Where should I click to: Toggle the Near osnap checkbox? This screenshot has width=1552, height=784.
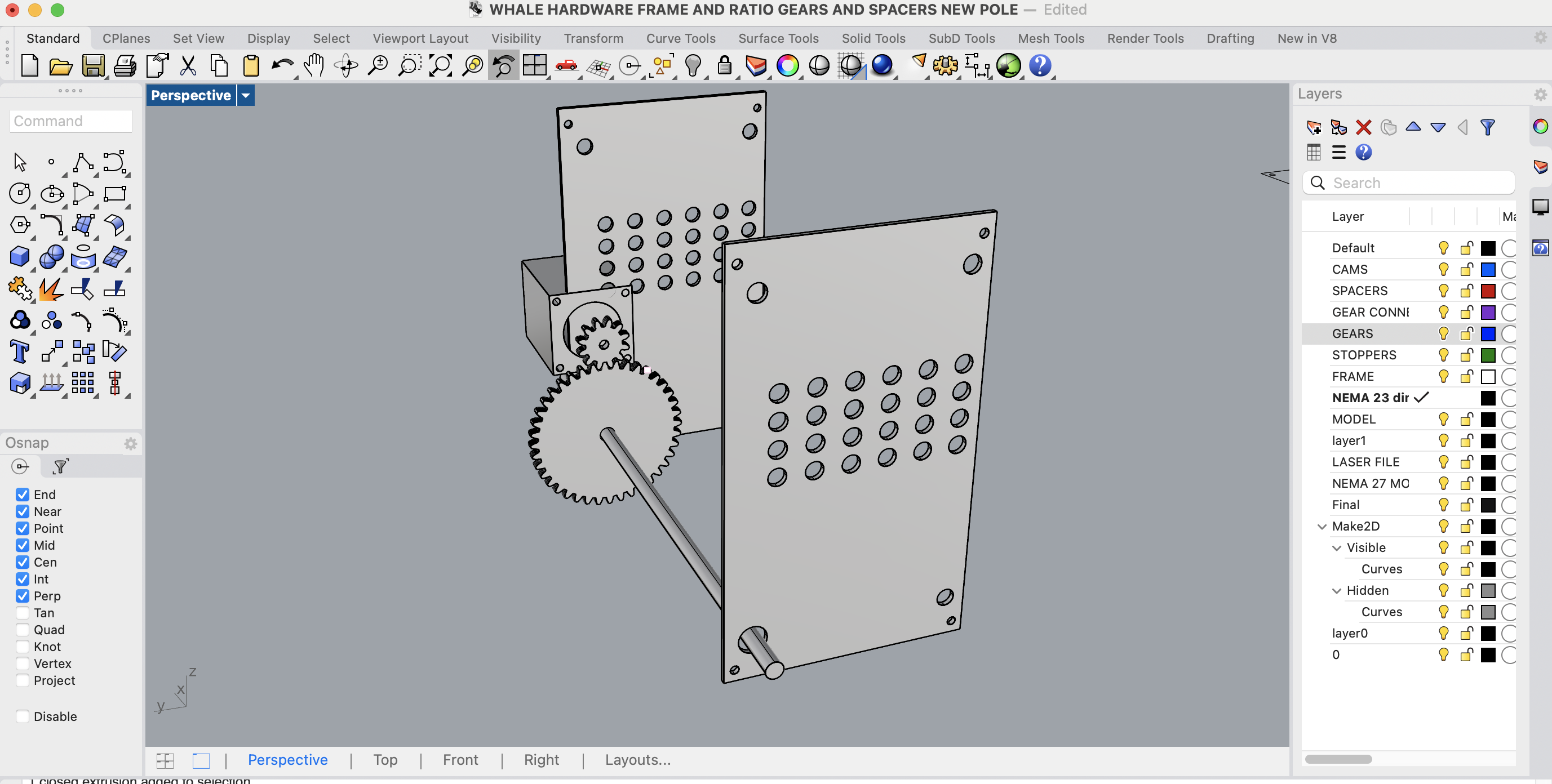pos(23,511)
